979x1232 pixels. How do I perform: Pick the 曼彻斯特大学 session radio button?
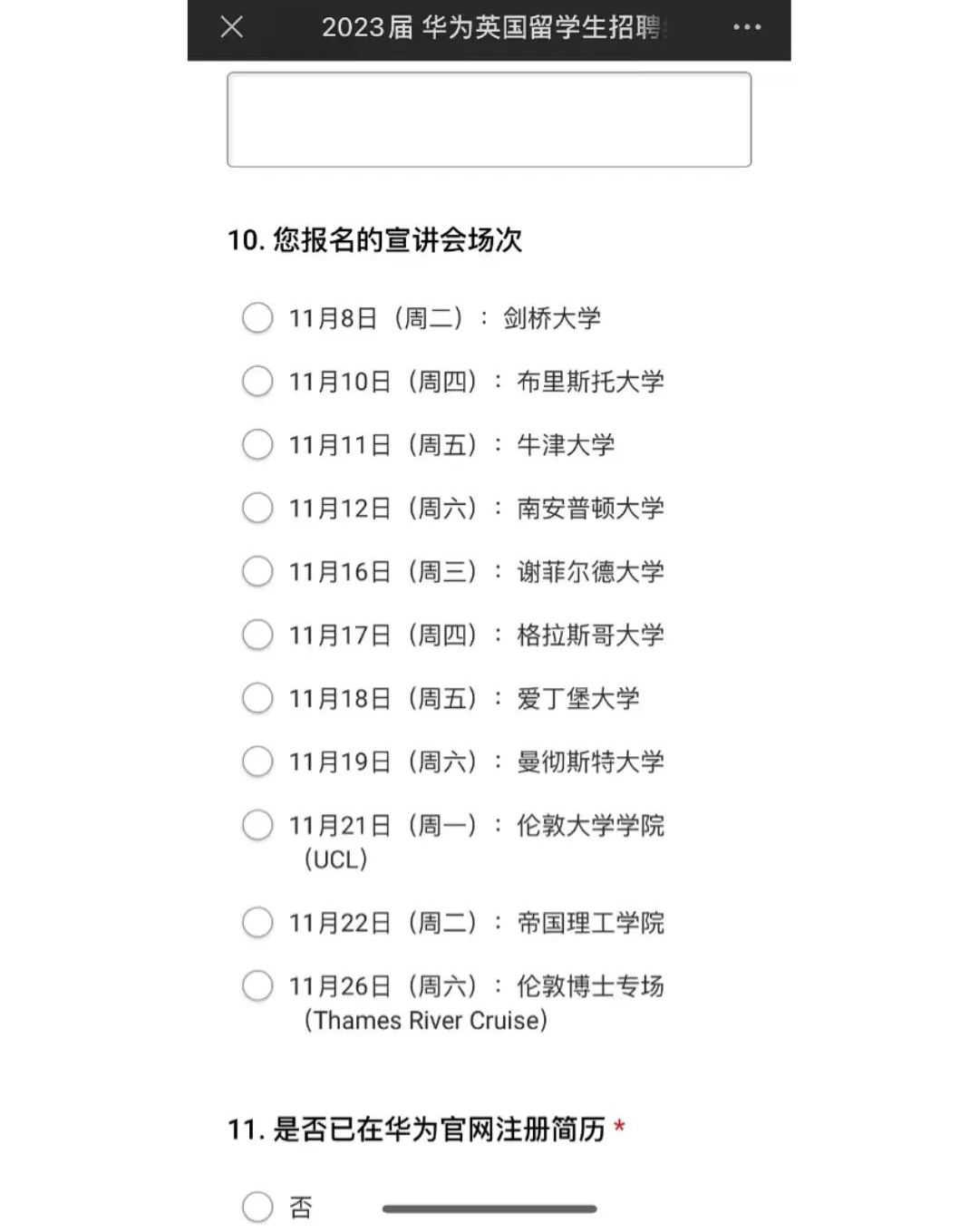click(257, 762)
